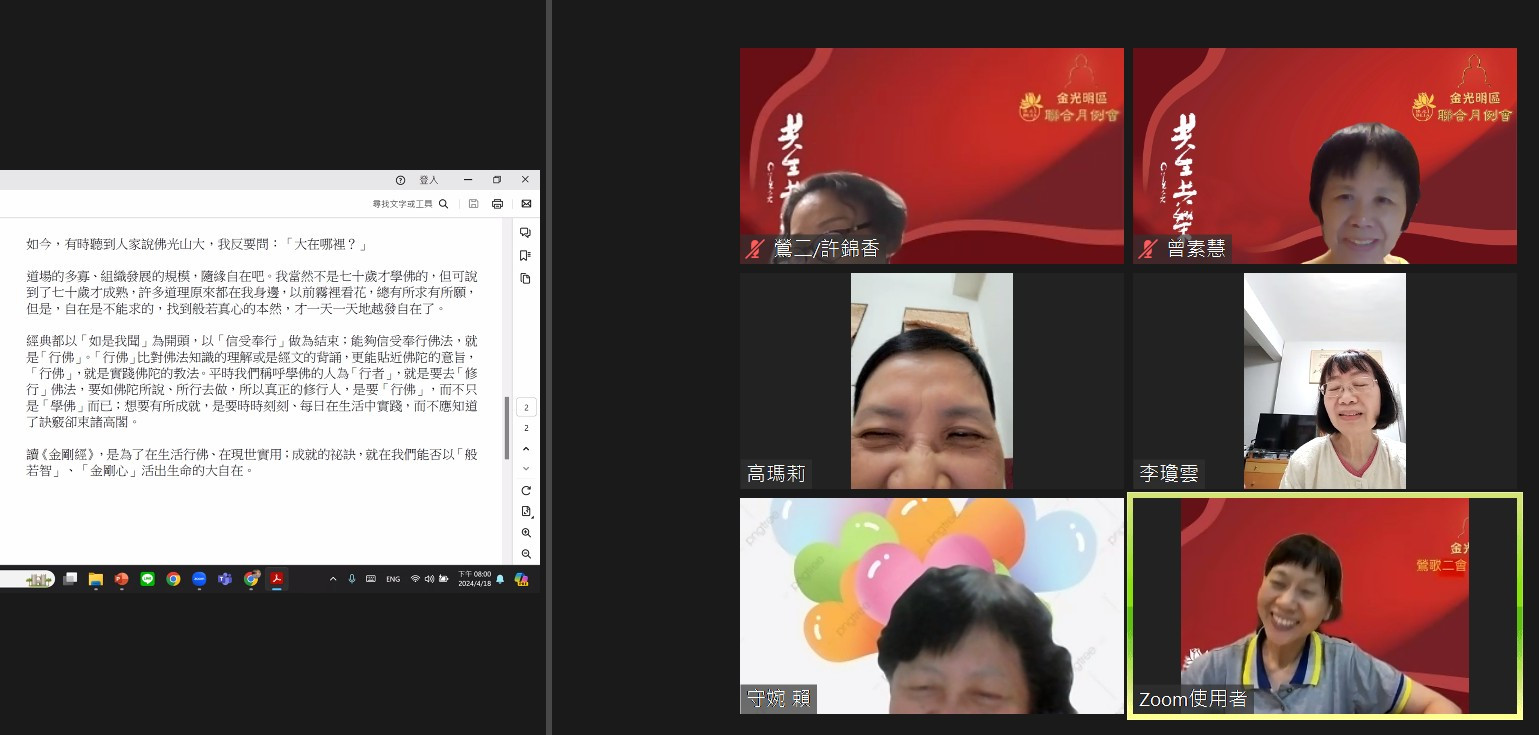Screen dimensions: 1539x735
Task: Toggle the microphone icon in system tray
Action: (351, 579)
